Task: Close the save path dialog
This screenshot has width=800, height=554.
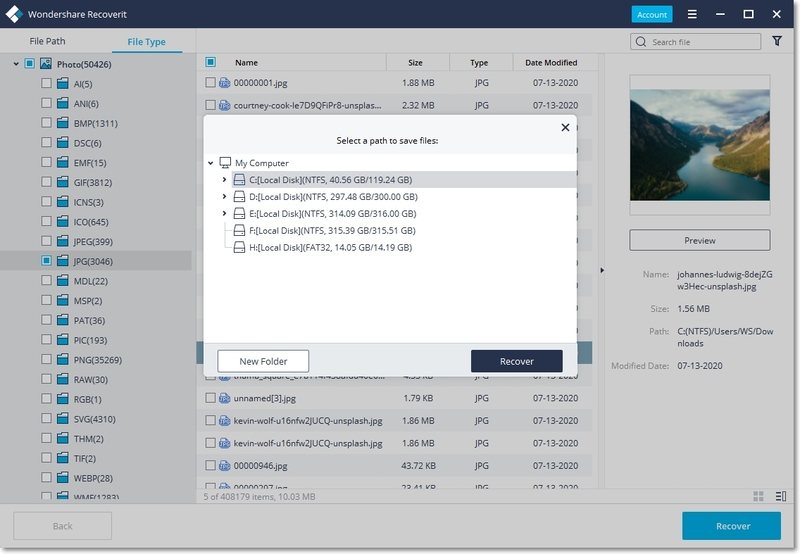Action: 565,128
